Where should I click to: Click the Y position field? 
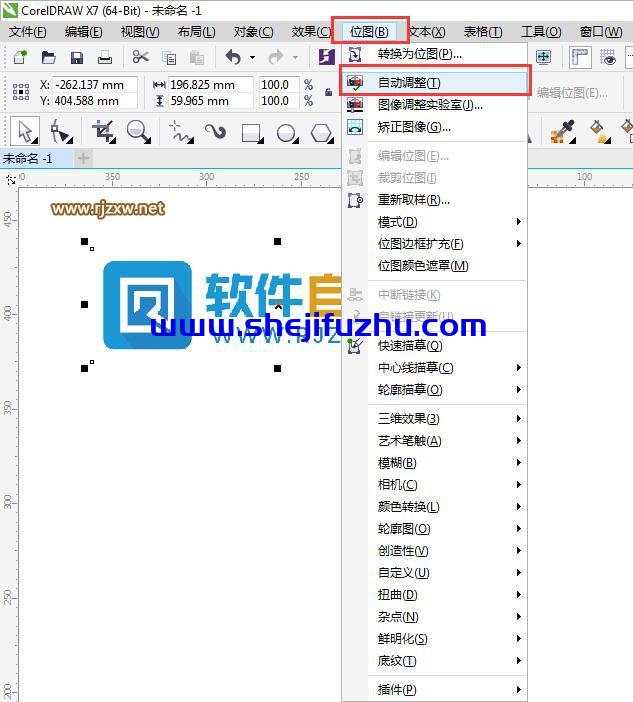[95, 101]
